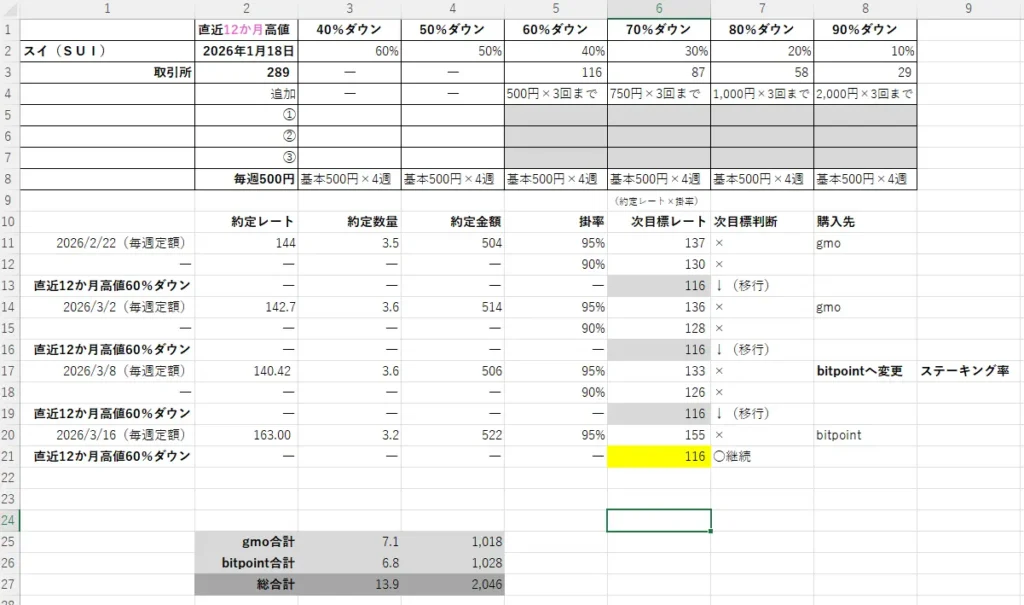Select the 90%ダウン column heading cell
The width and height of the screenshot is (1024, 605).
865,29
